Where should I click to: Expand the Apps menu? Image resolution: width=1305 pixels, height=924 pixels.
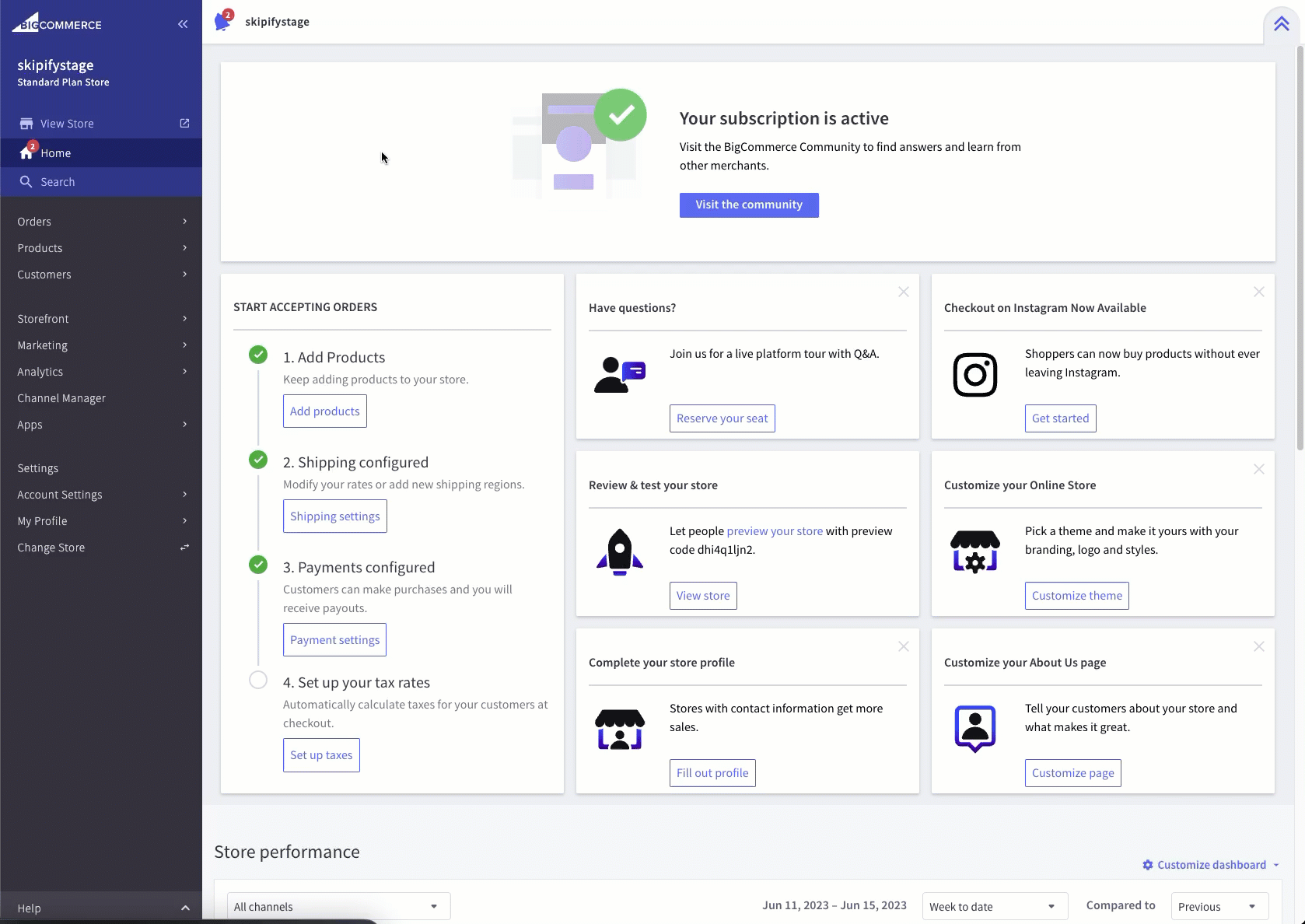101,425
